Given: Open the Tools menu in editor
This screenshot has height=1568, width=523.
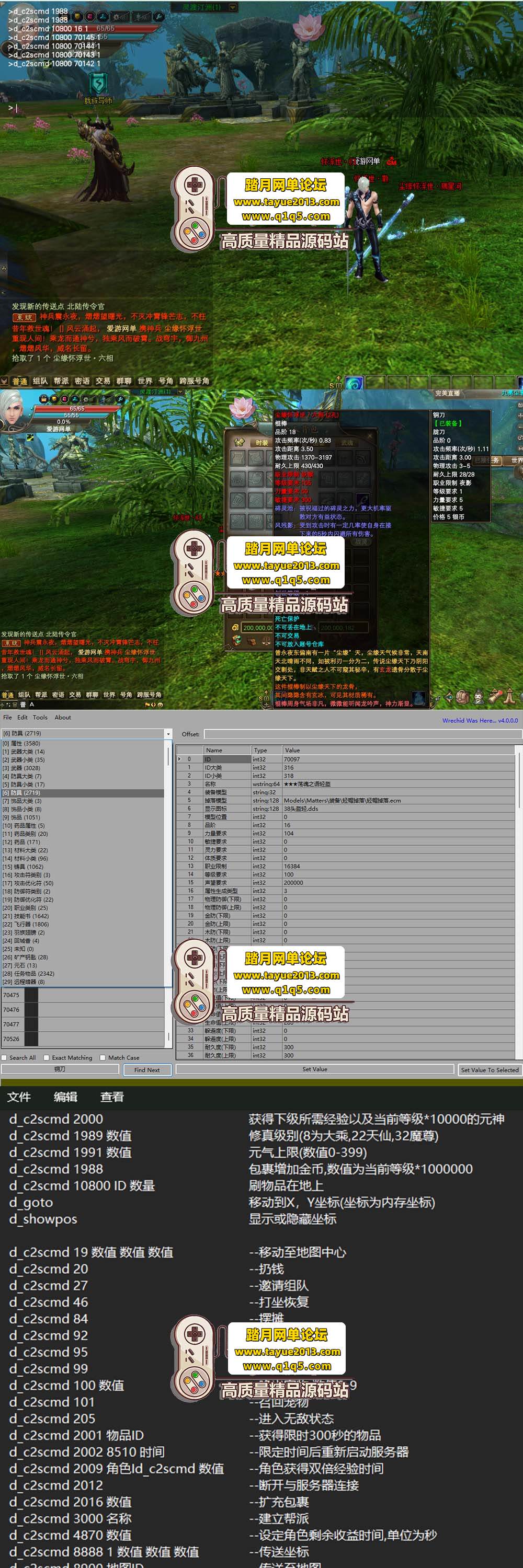Looking at the screenshot, I should [40, 717].
